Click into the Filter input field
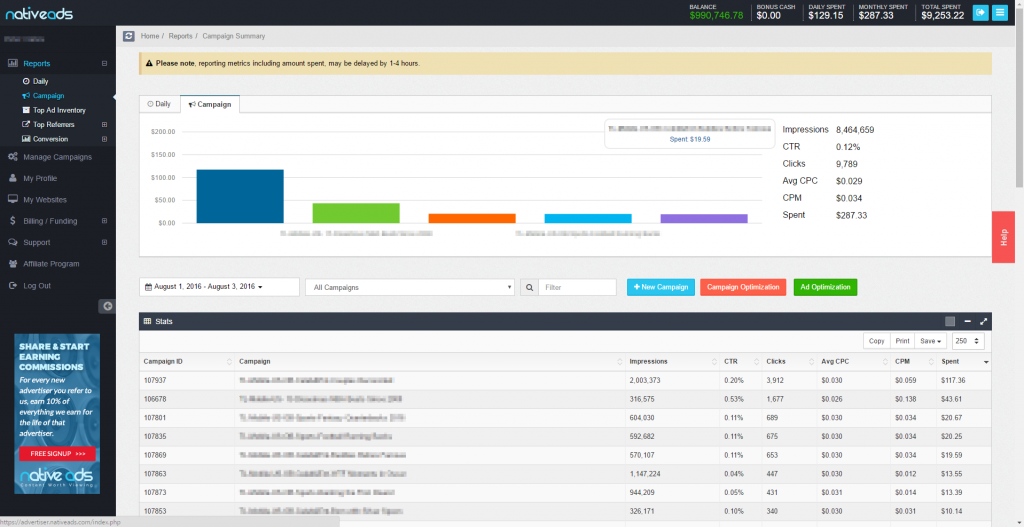This screenshot has height=527, width=1024. [x=577, y=287]
